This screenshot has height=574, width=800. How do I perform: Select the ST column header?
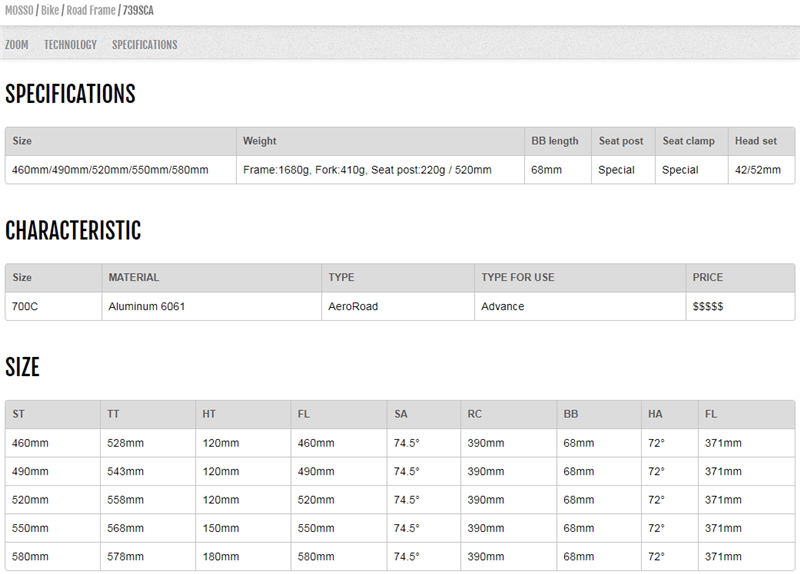point(53,414)
